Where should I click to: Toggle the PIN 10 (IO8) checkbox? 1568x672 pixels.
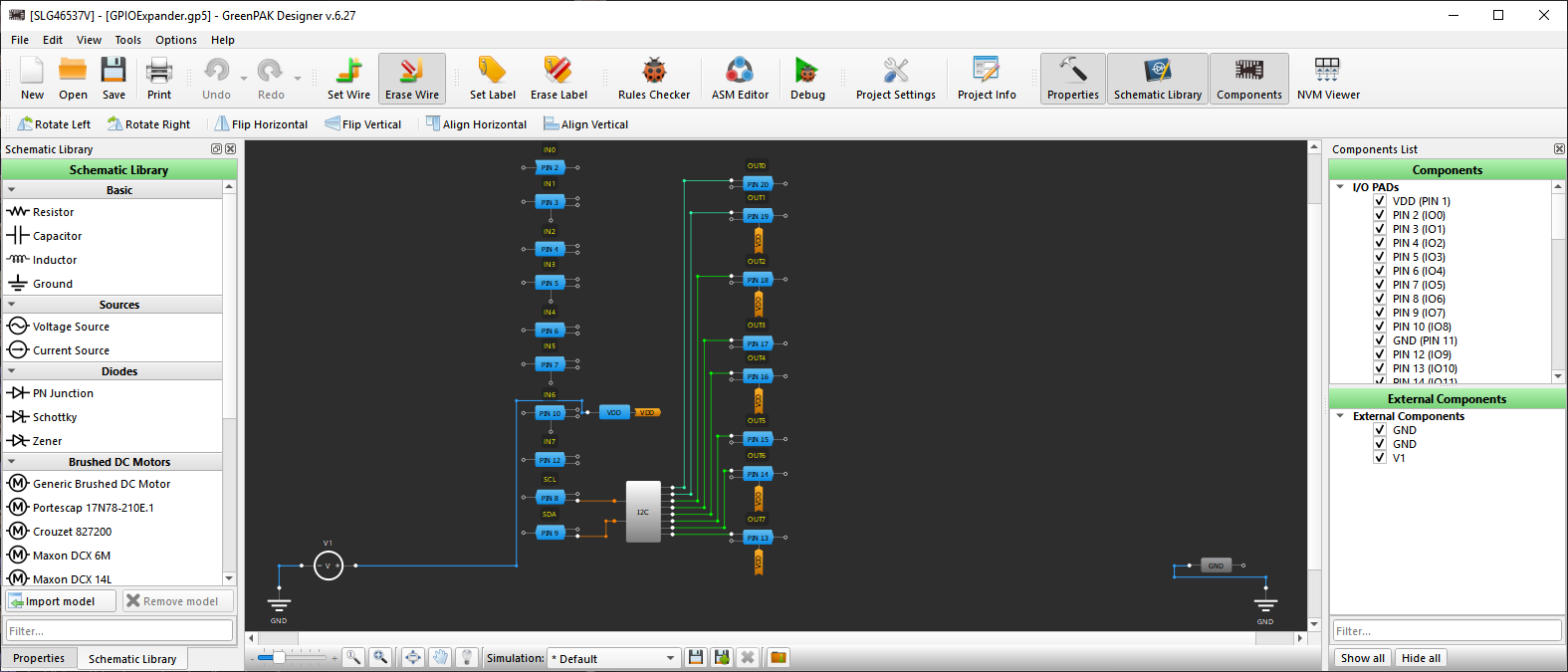[1380, 327]
